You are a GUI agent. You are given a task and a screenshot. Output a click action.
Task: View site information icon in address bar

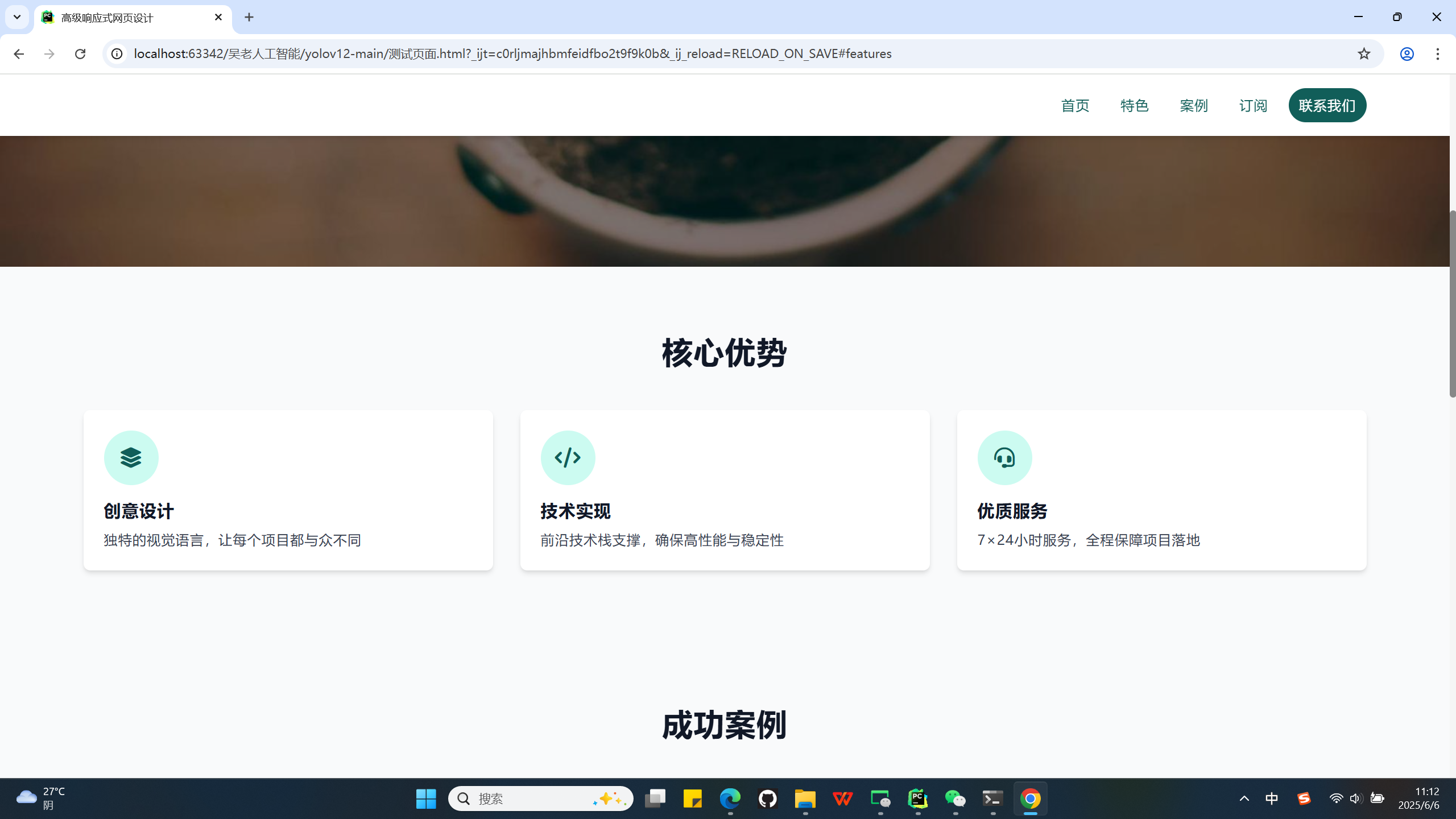point(117,53)
